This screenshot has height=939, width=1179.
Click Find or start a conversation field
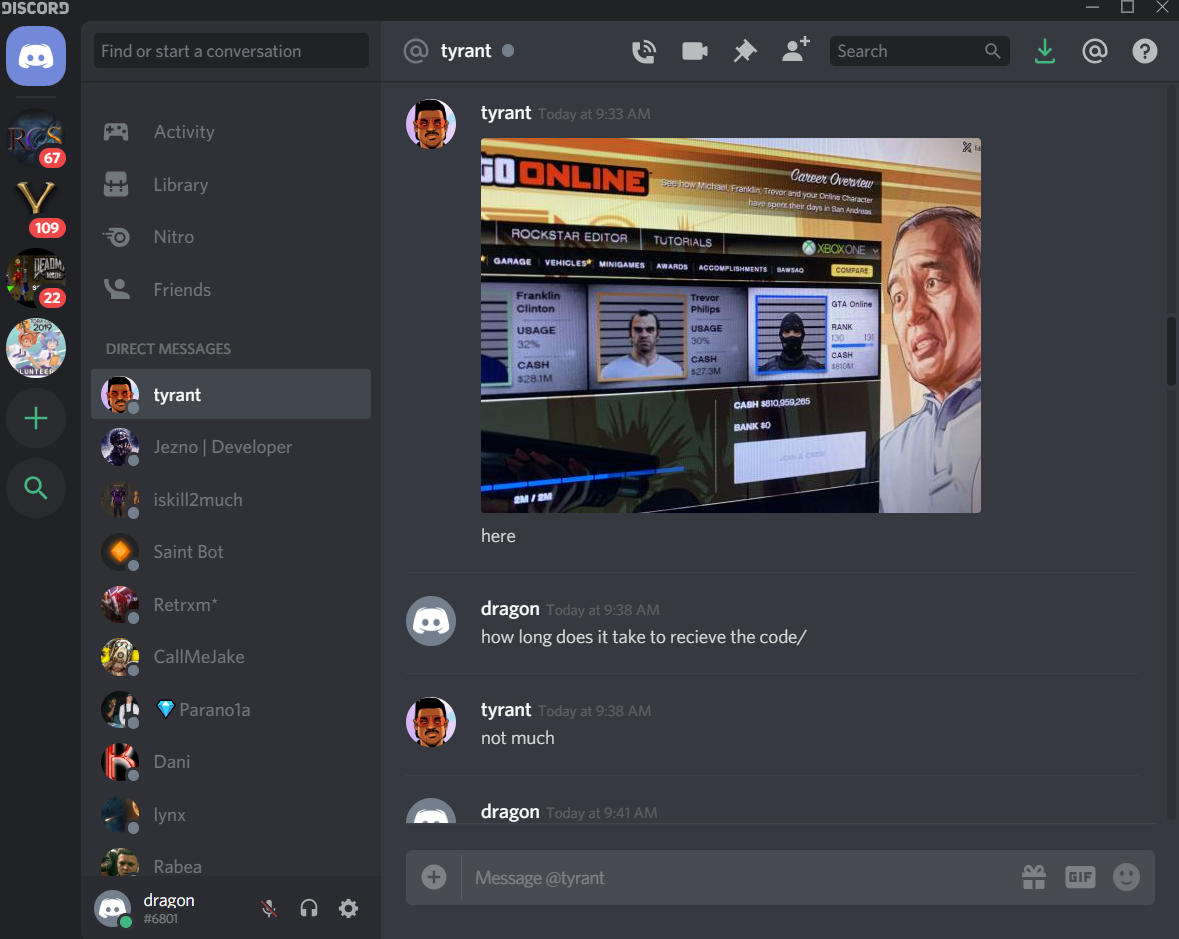[231, 51]
